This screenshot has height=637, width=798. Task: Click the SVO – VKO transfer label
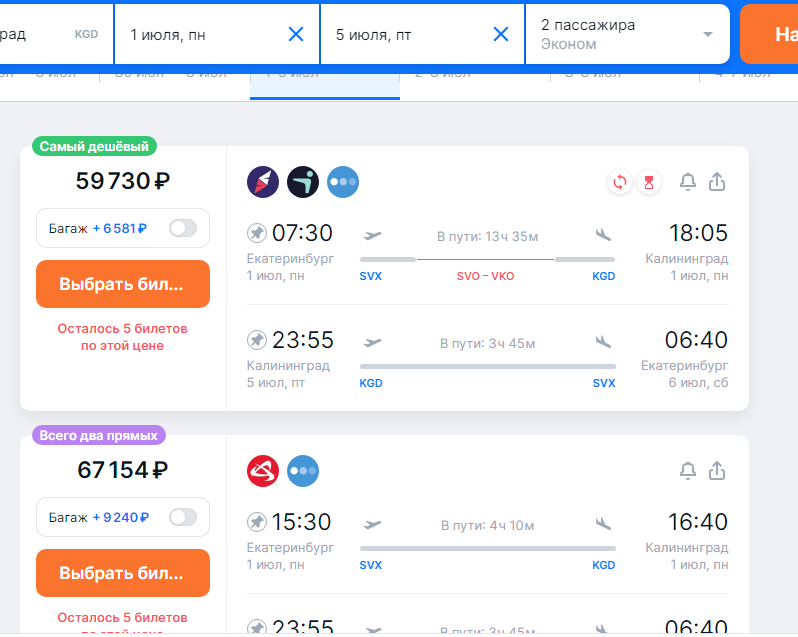point(486,276)
